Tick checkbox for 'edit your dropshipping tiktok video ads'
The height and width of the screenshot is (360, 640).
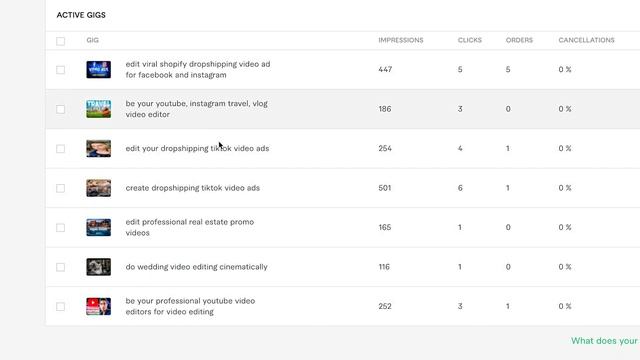pyautogui.click(x=60, y=149)
